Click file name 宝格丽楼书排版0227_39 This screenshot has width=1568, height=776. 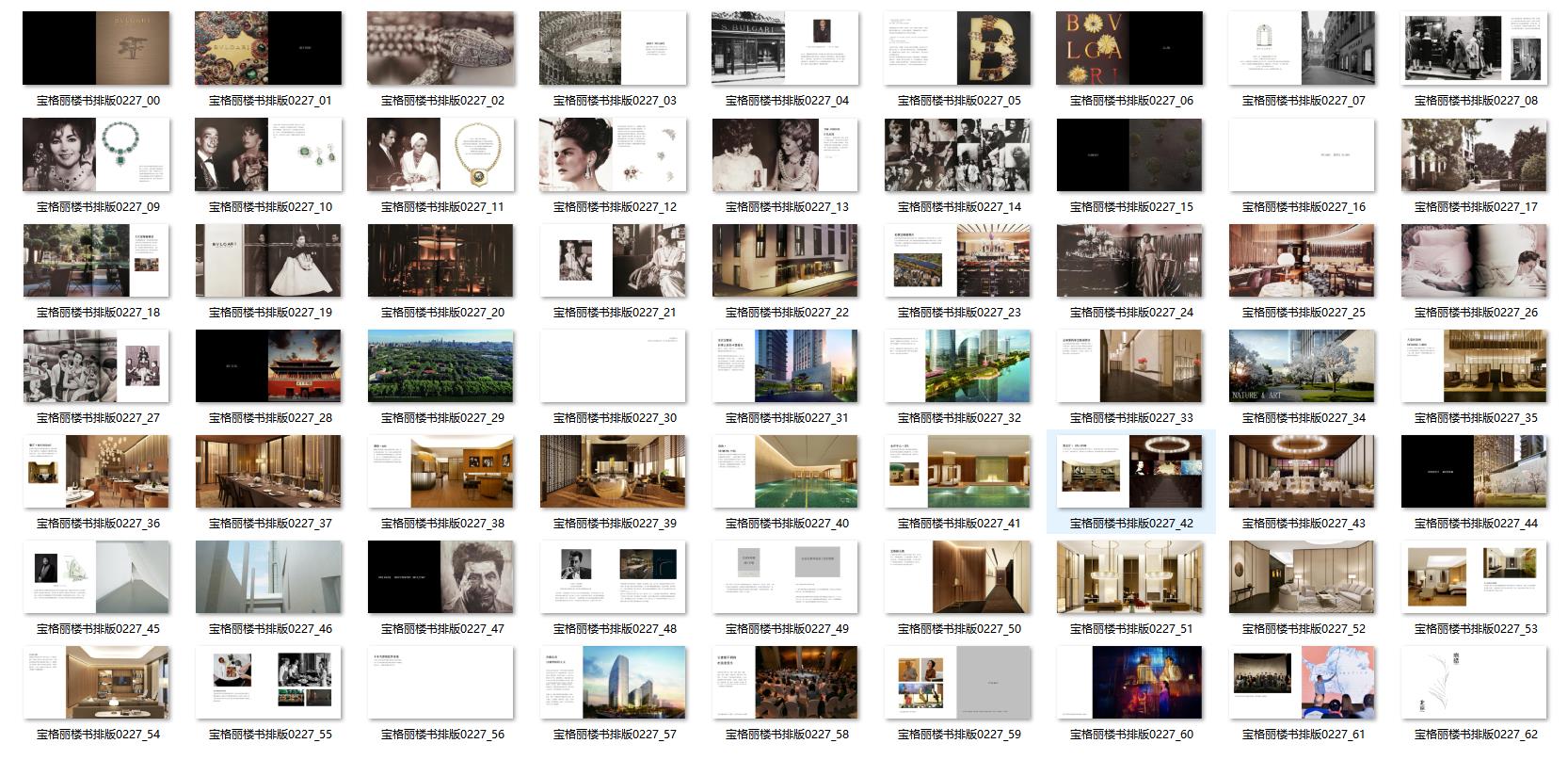click(615, 524)
